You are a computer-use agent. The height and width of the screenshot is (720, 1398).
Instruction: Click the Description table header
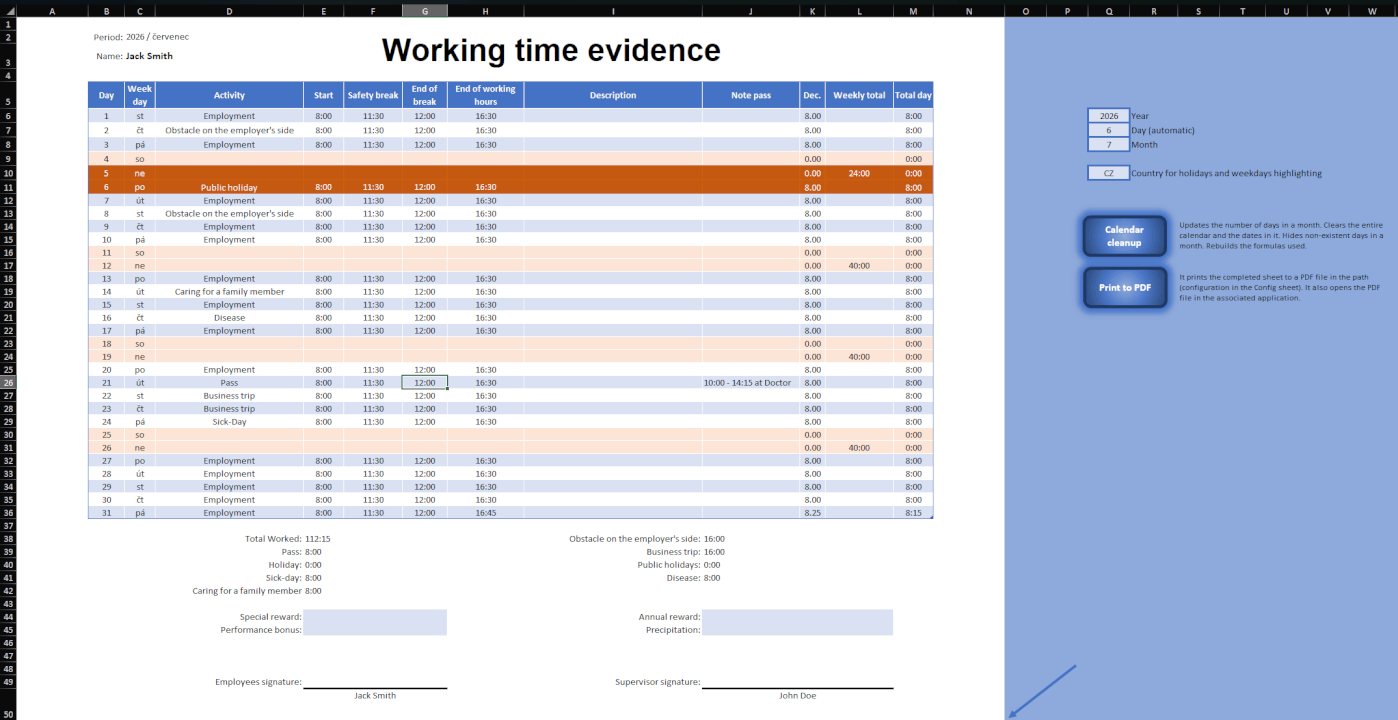point(613,95)
